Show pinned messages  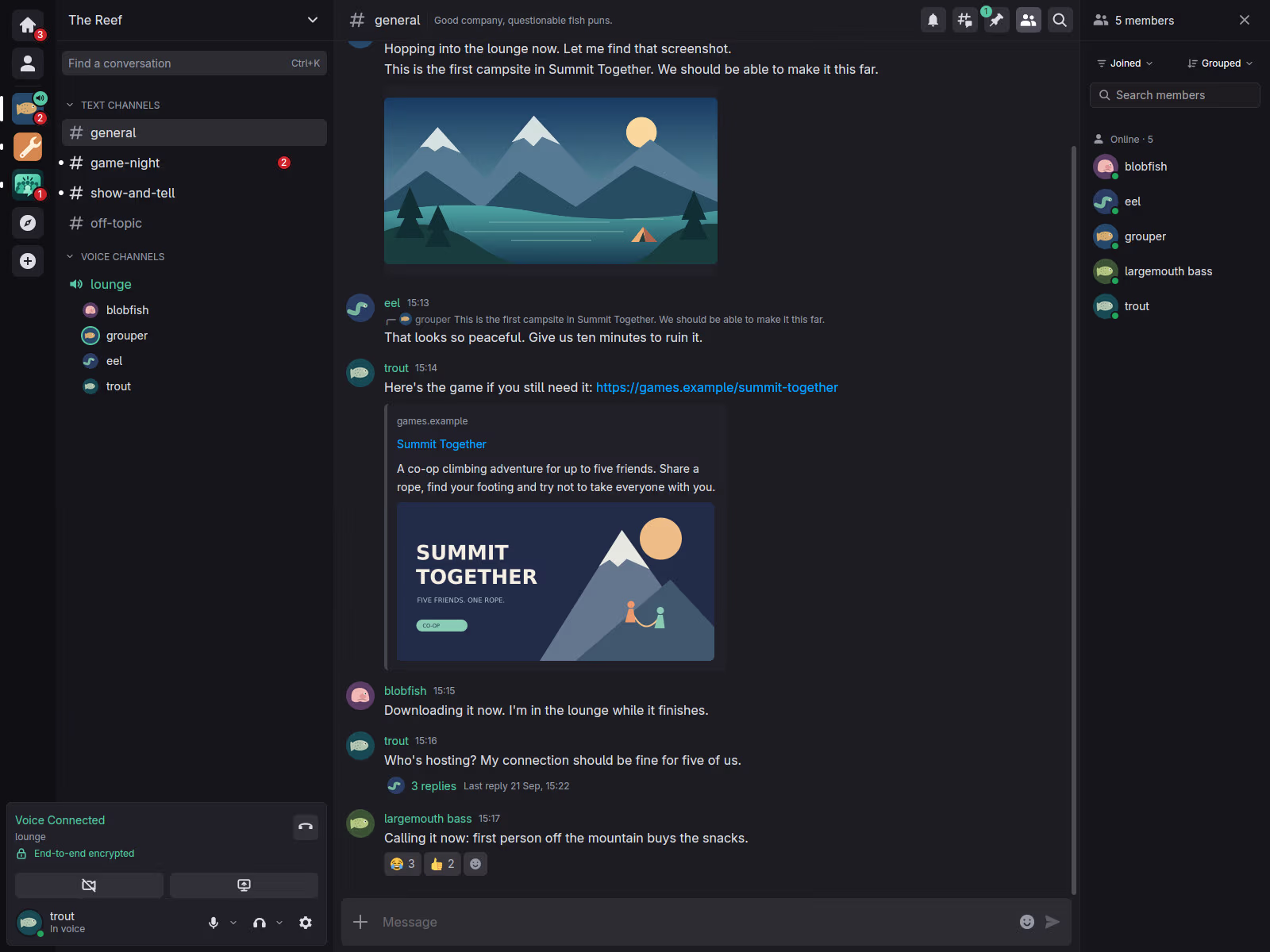pyautogui.click(x=997, y=21)
